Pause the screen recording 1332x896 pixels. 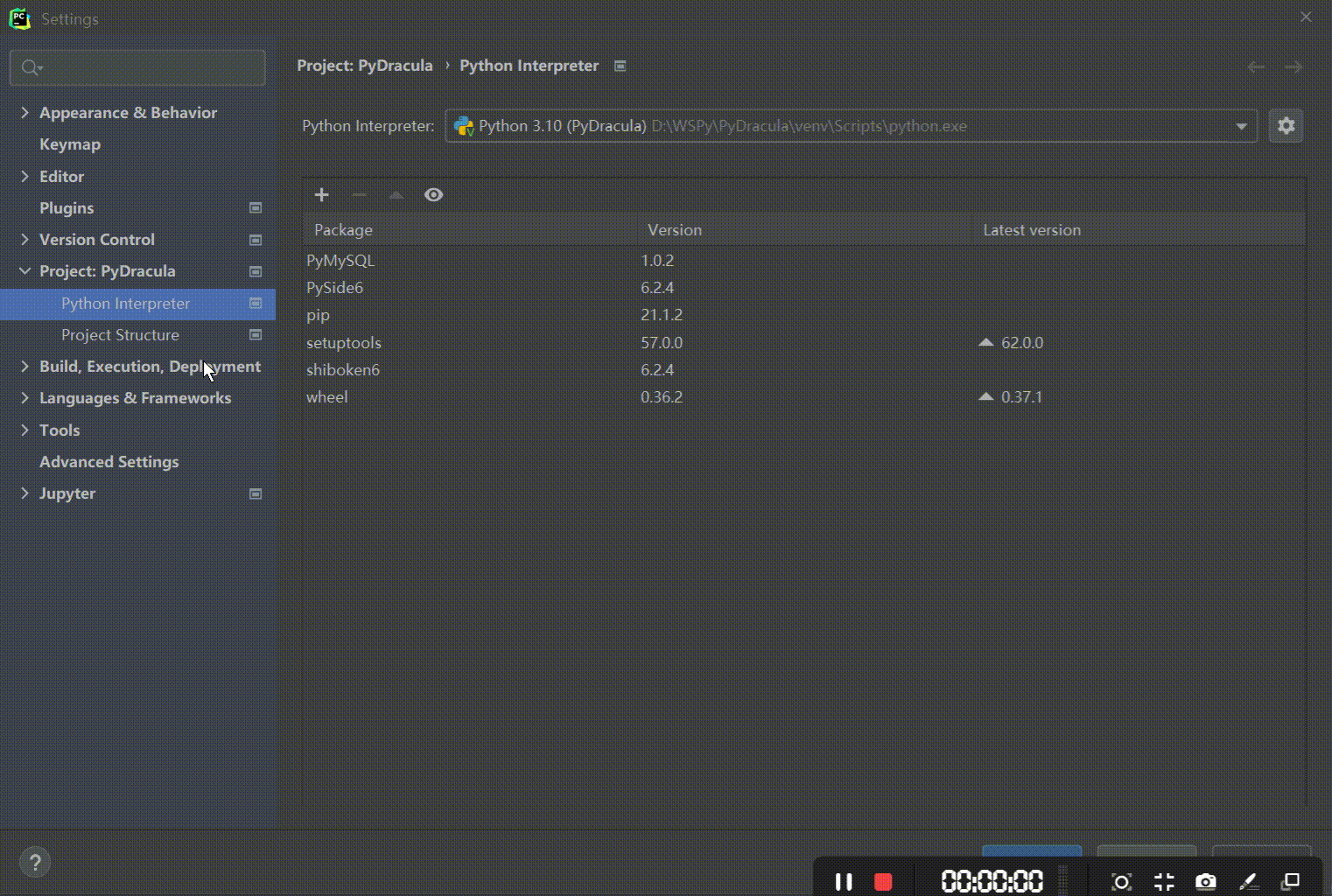point(844,881)
